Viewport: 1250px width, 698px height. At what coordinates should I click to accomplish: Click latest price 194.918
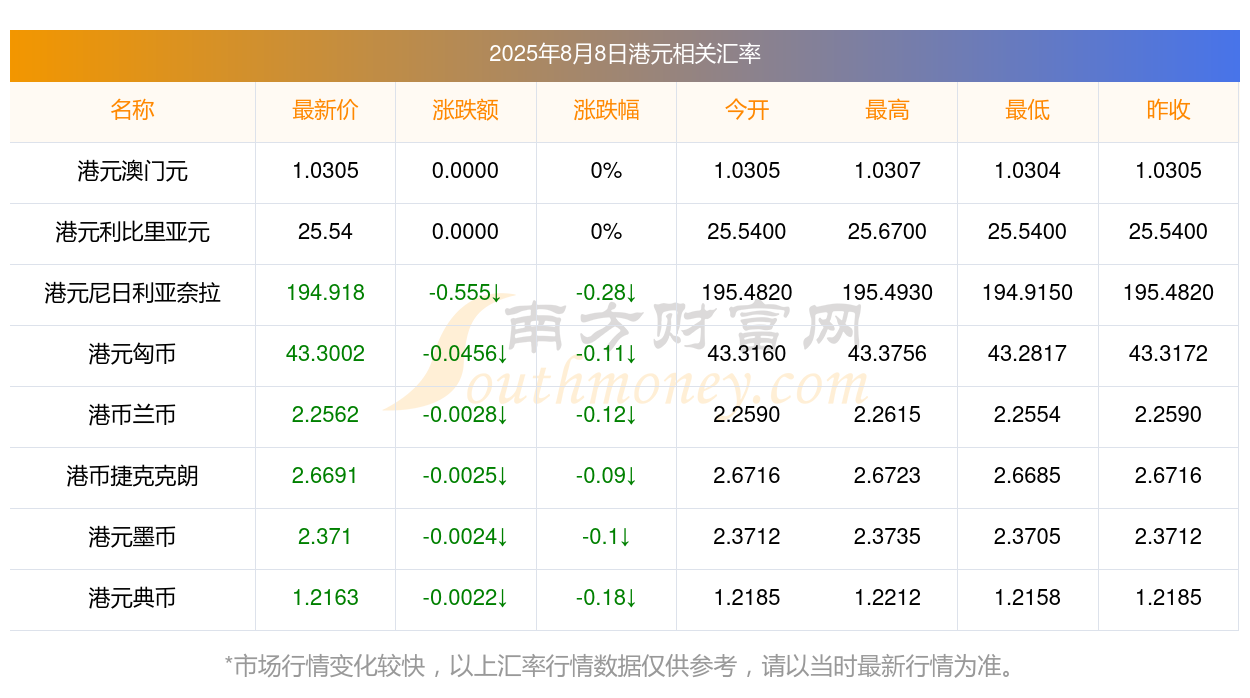325,293
